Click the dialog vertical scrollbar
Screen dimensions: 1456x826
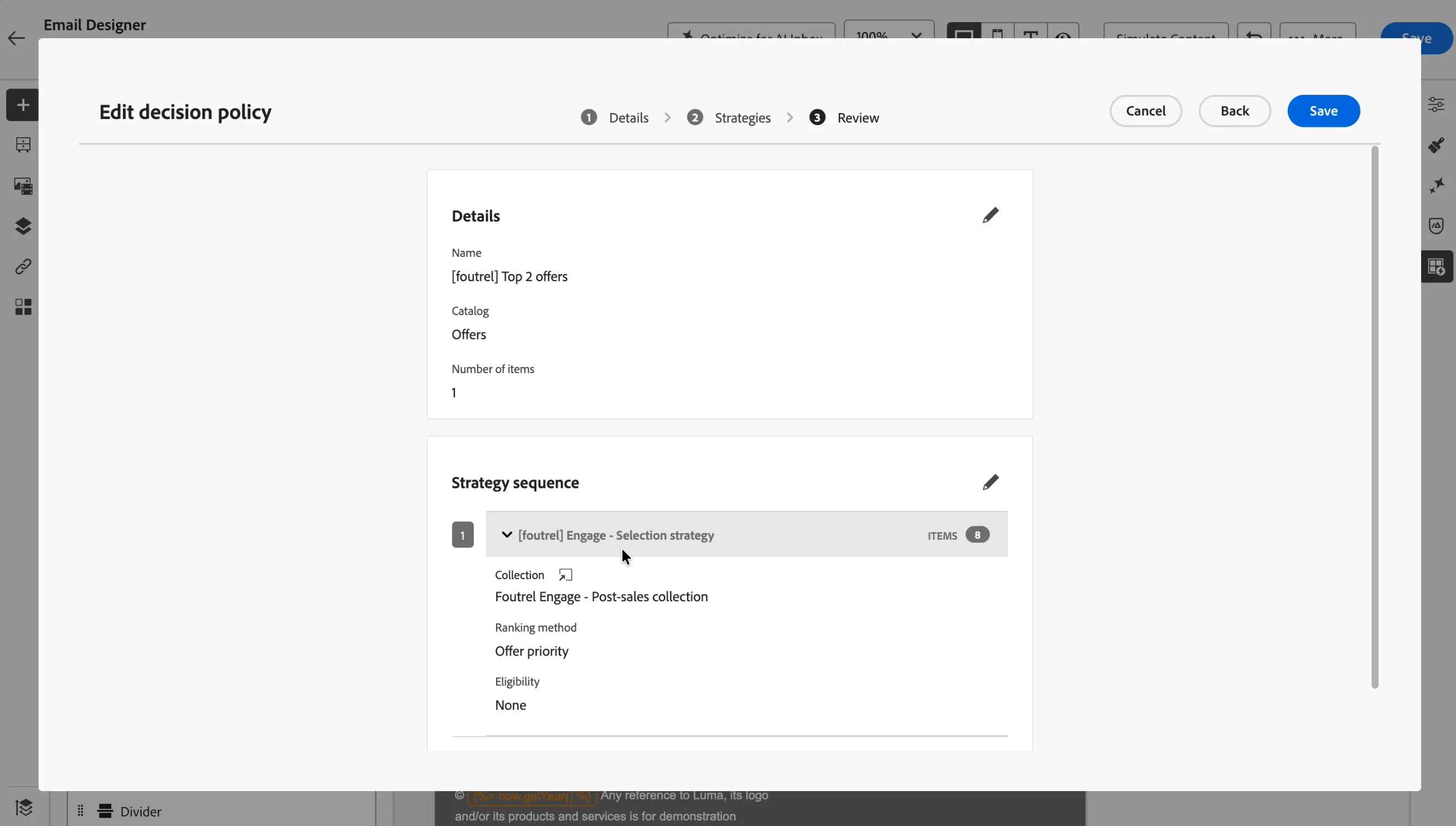(1374, 417)
